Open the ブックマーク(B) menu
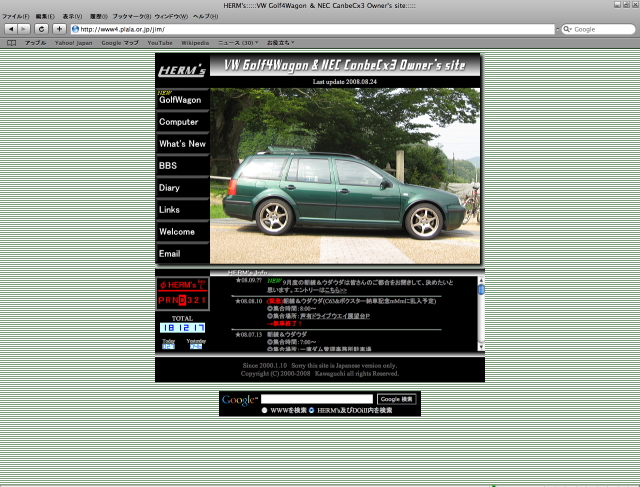 131,16
